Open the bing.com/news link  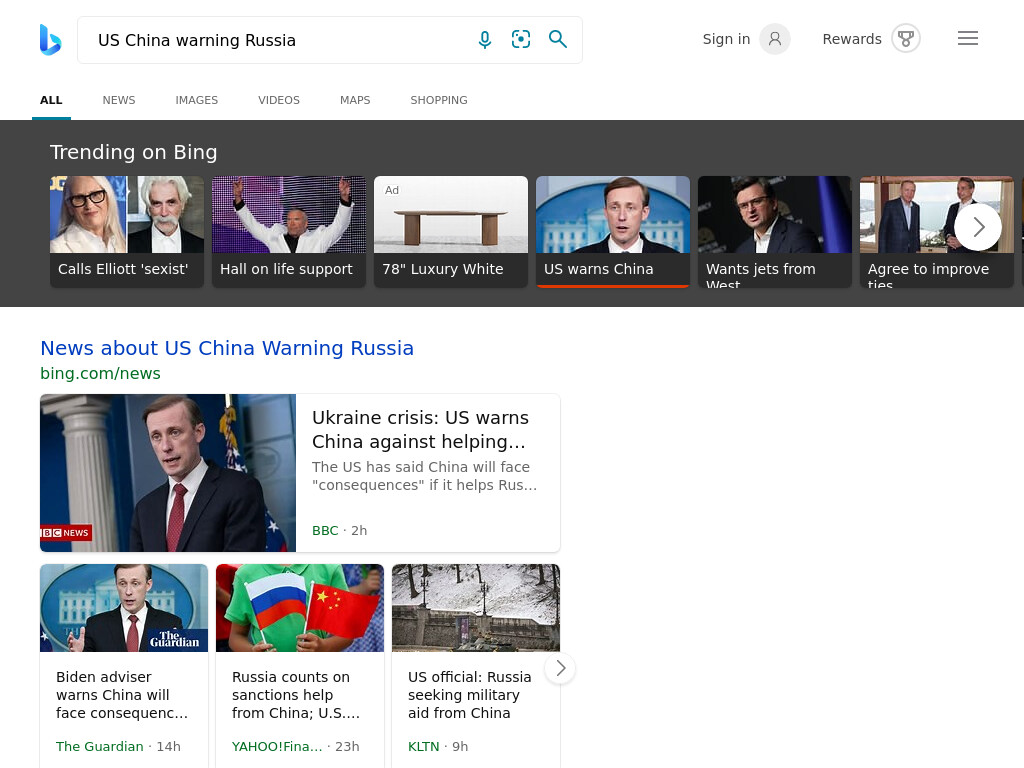pyautogui.click(x=100, y=374)
